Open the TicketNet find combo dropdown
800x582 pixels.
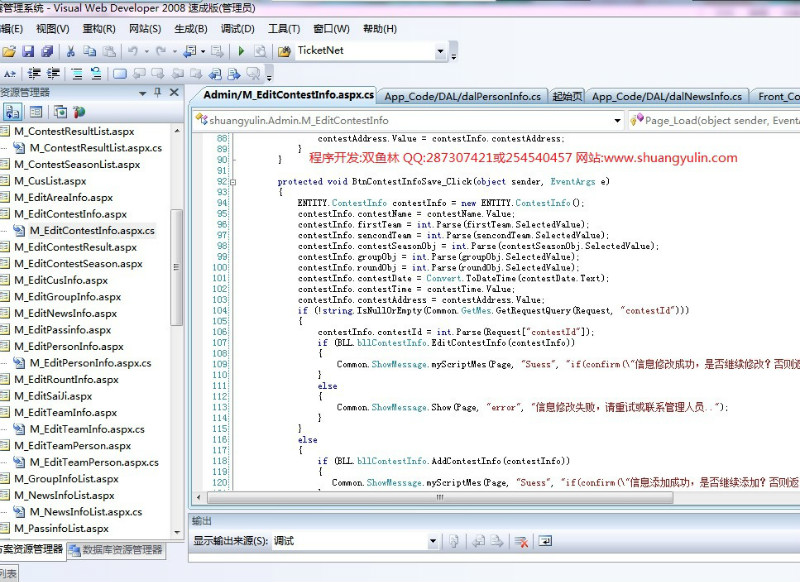pyautogui.click(x=440, y=51)
